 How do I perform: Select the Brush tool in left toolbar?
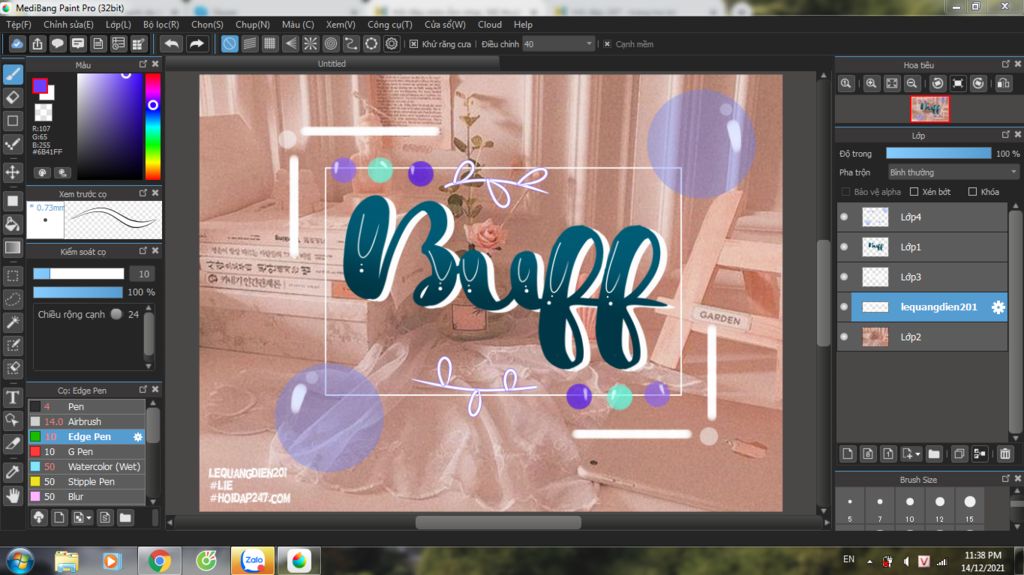[x=13, y=74]
